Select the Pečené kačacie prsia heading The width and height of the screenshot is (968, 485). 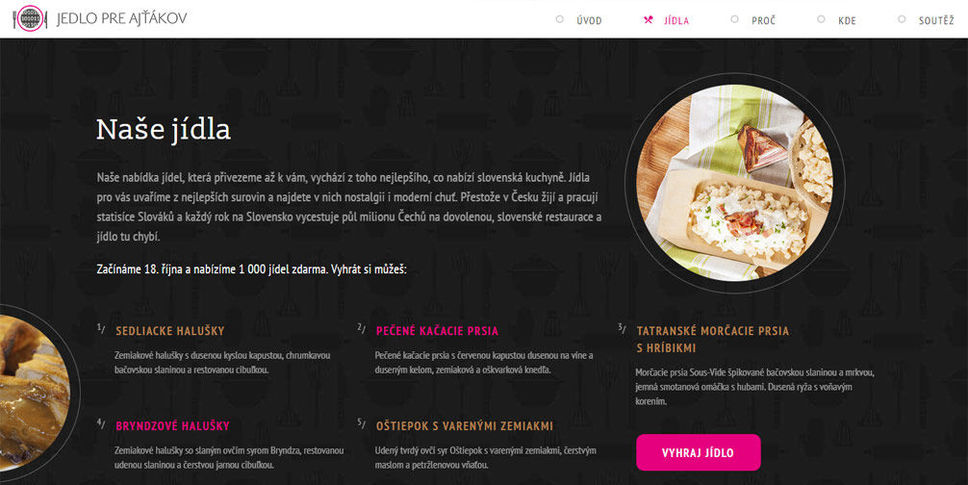pyautogui.click(x=437, y=331)
